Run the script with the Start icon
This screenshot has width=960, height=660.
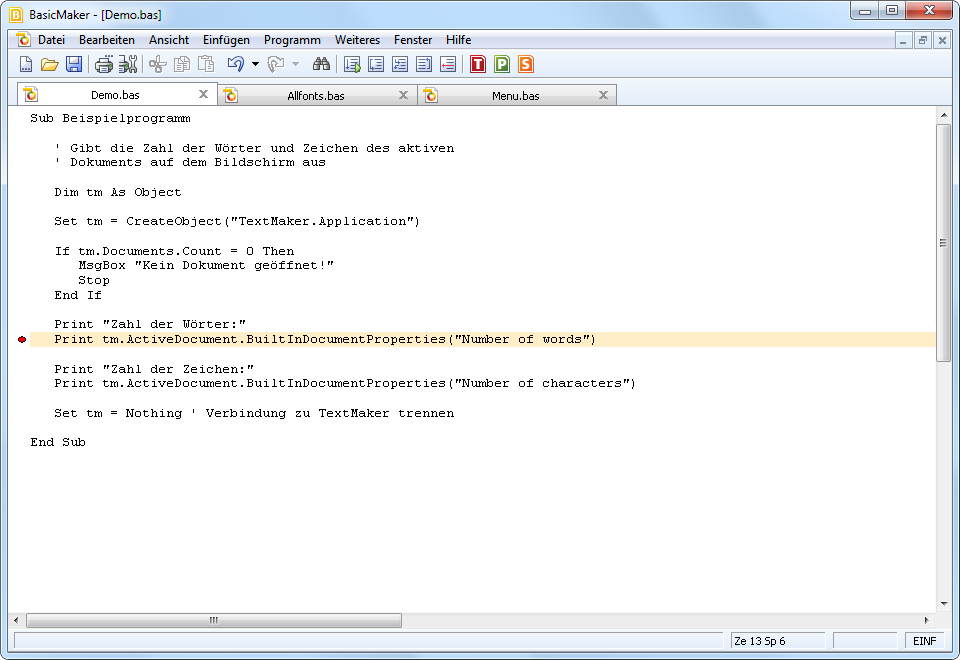pos(352,64)
